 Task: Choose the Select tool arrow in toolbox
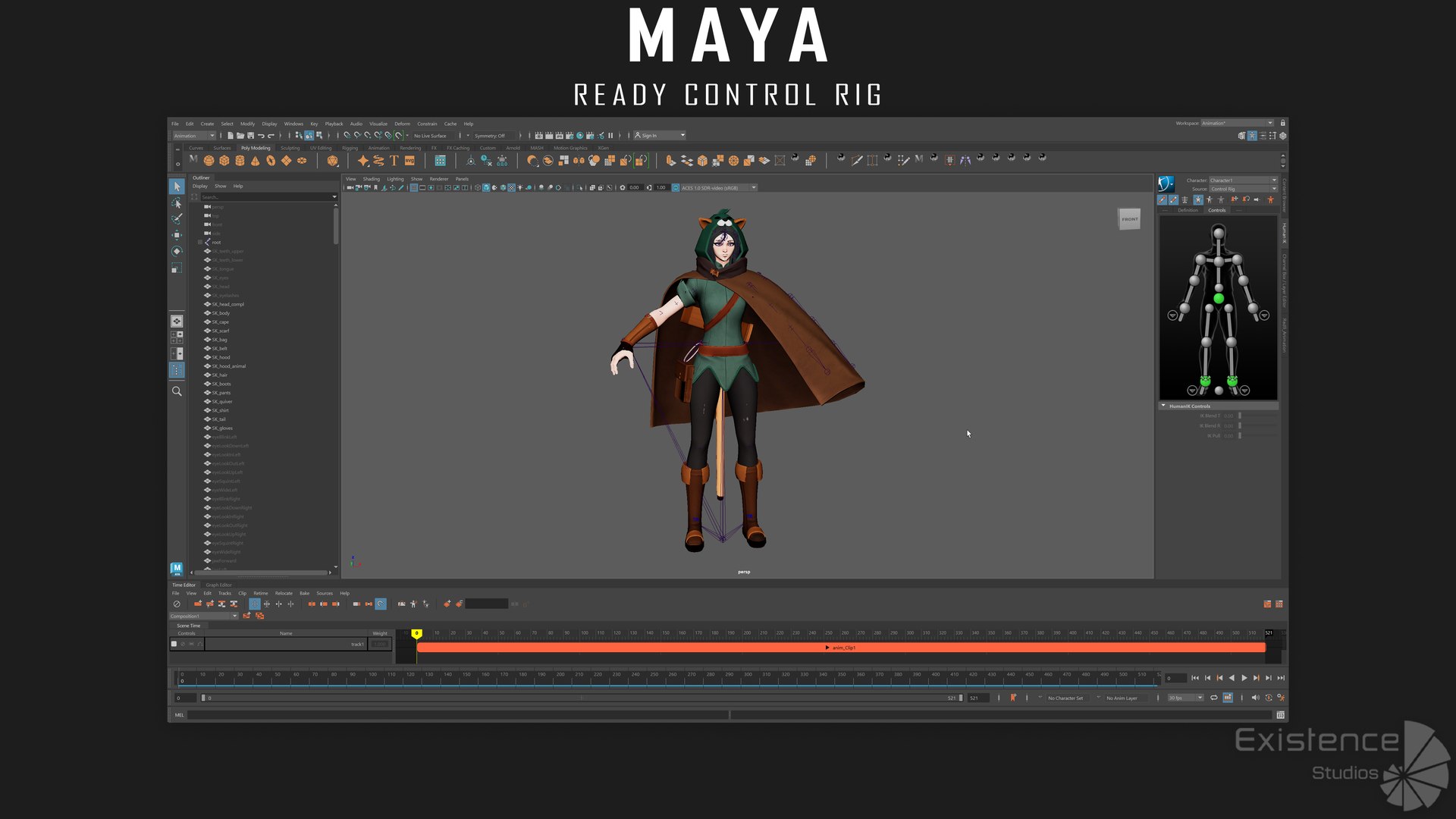(177, 187)
